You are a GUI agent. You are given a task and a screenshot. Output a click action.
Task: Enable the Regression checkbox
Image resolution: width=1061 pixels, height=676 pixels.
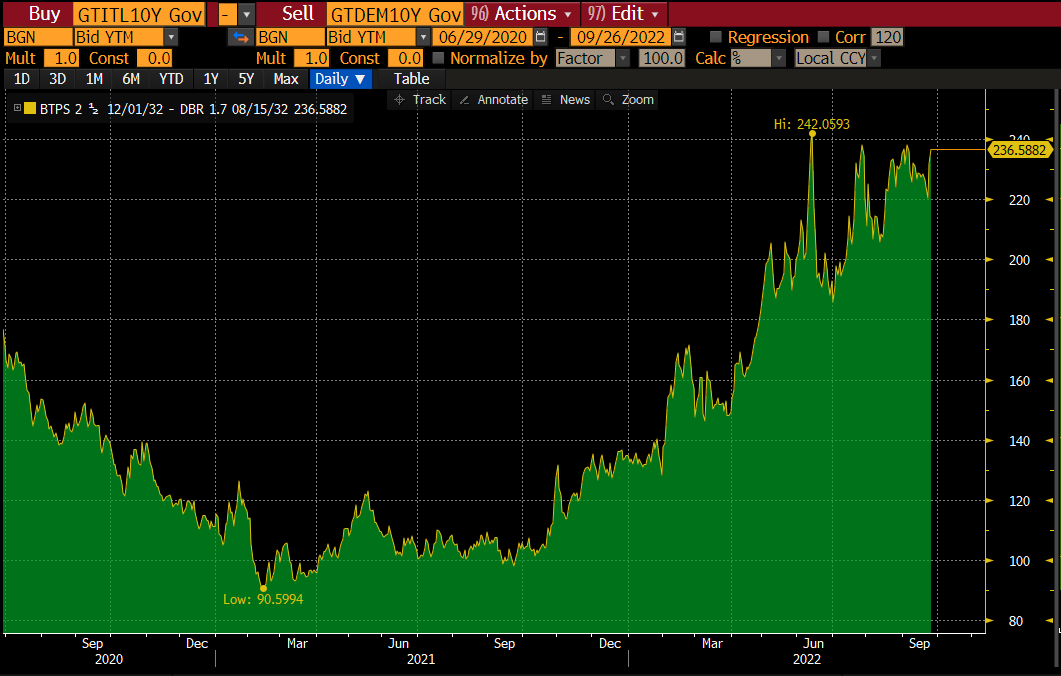715,37
